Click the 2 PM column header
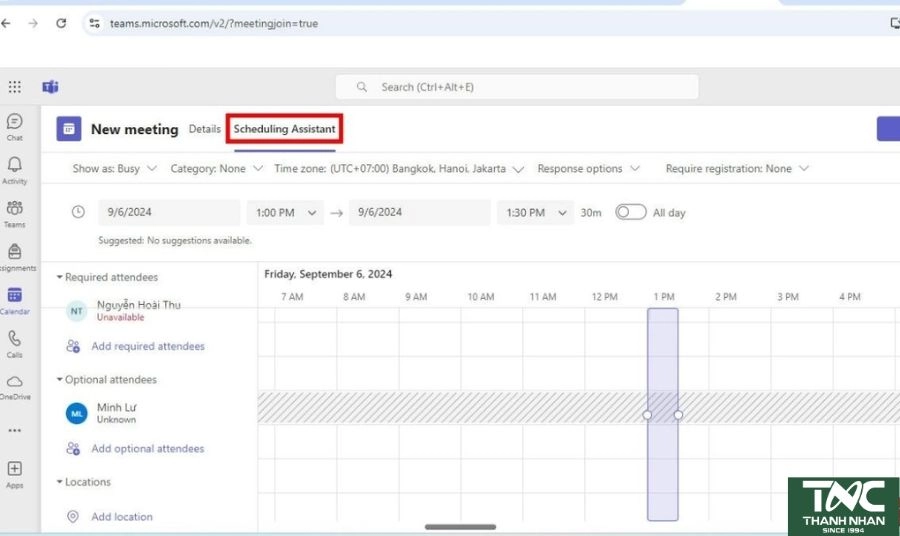 click(x=726, y=297)
